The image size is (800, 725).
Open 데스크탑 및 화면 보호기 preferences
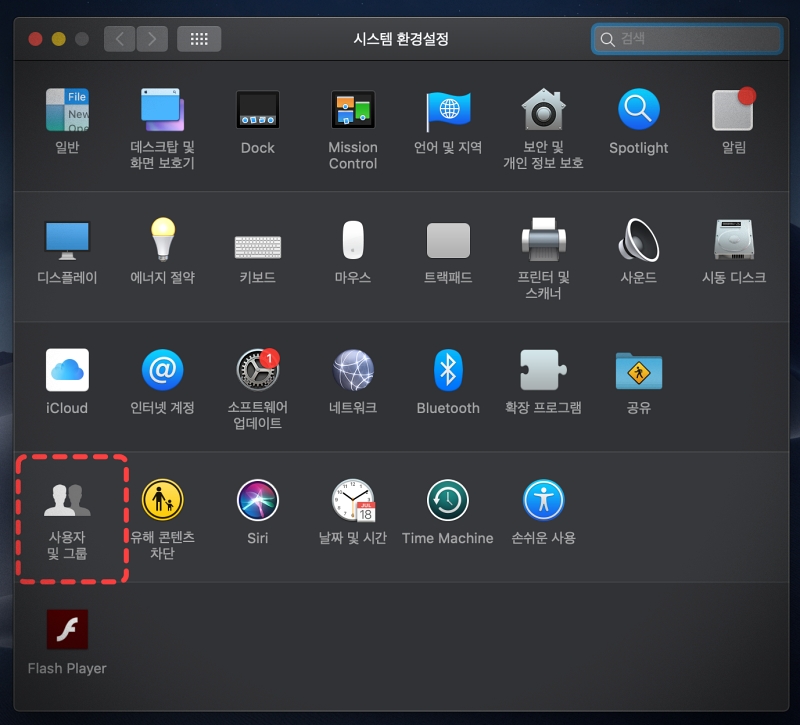pyautogui.click(x=162, y=110)
